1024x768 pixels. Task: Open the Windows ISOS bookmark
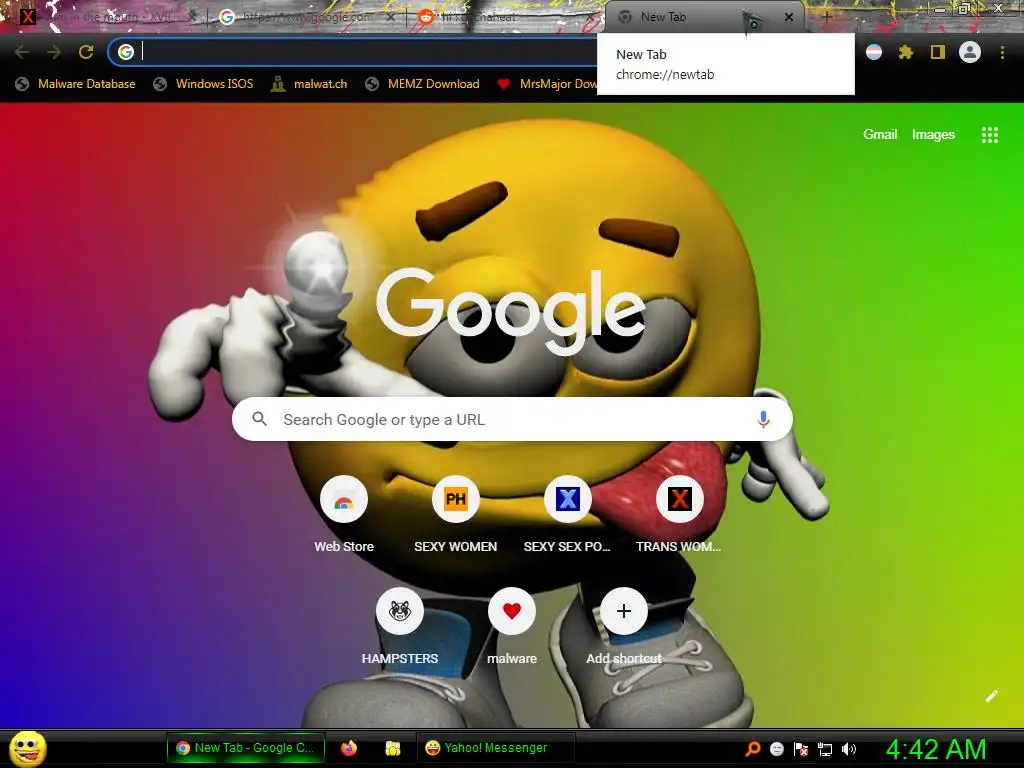click(203, 84)
